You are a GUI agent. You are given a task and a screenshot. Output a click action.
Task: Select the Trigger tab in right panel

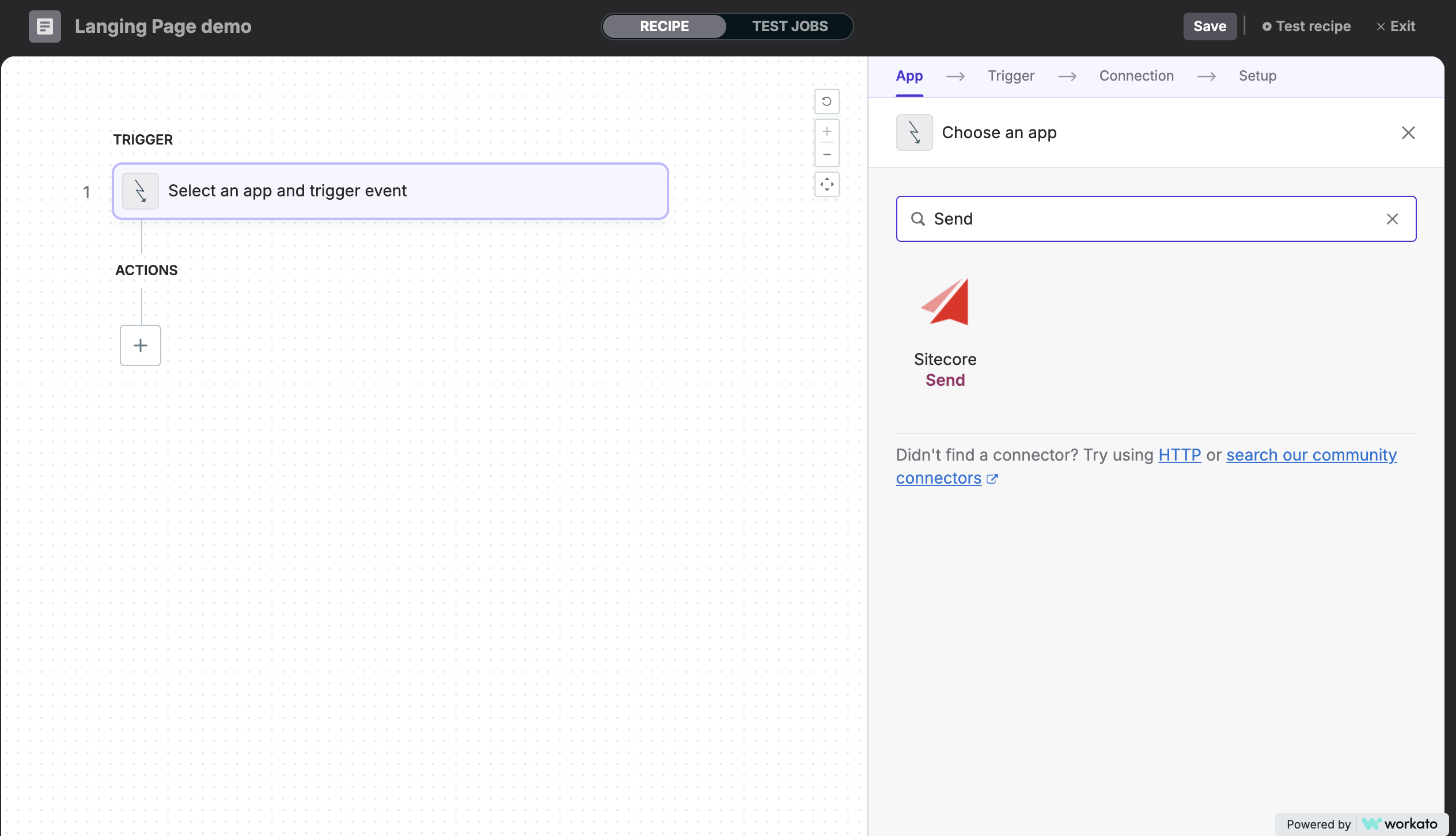1010,76
